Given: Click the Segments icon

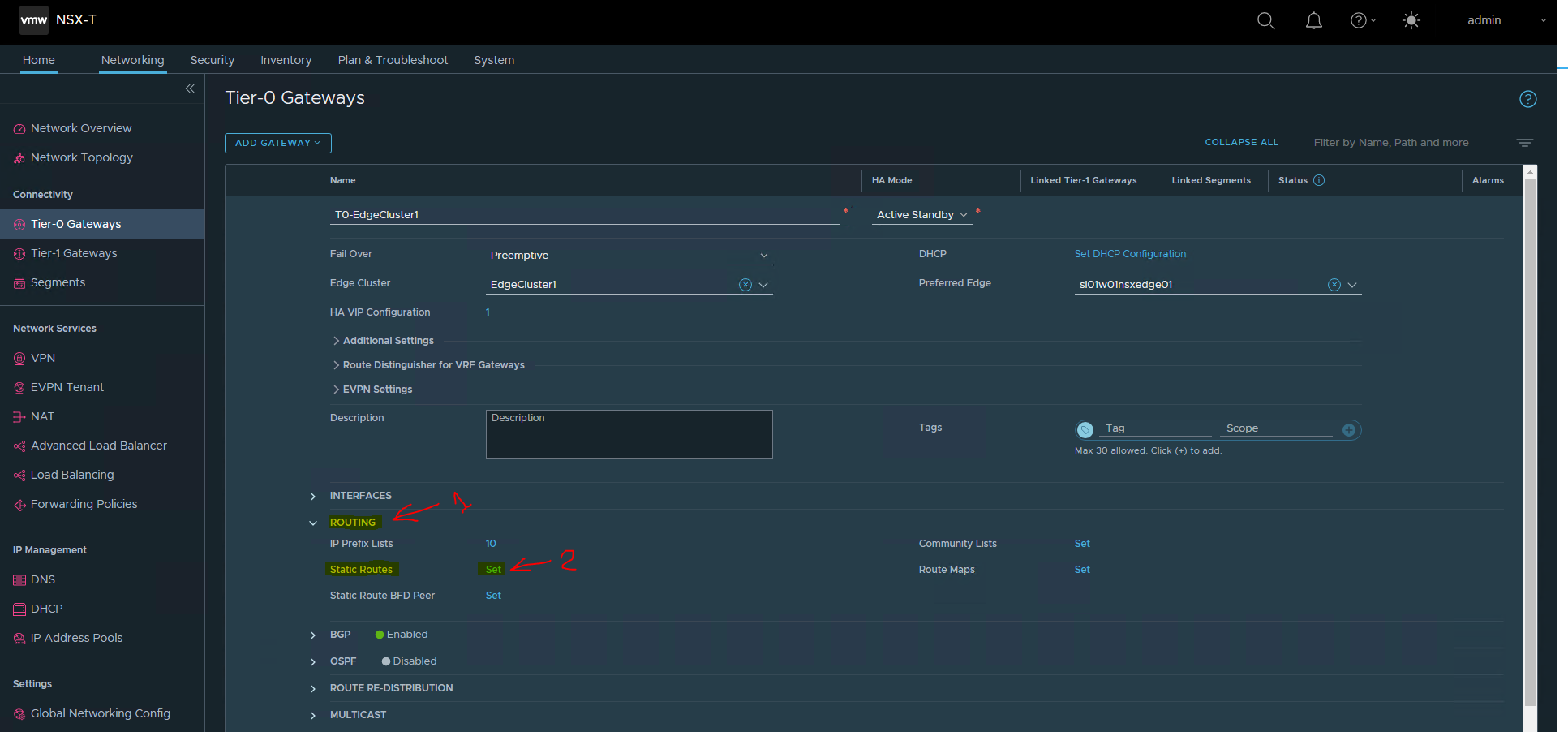Looking at the screenshot, I should [x=19, y=283].
